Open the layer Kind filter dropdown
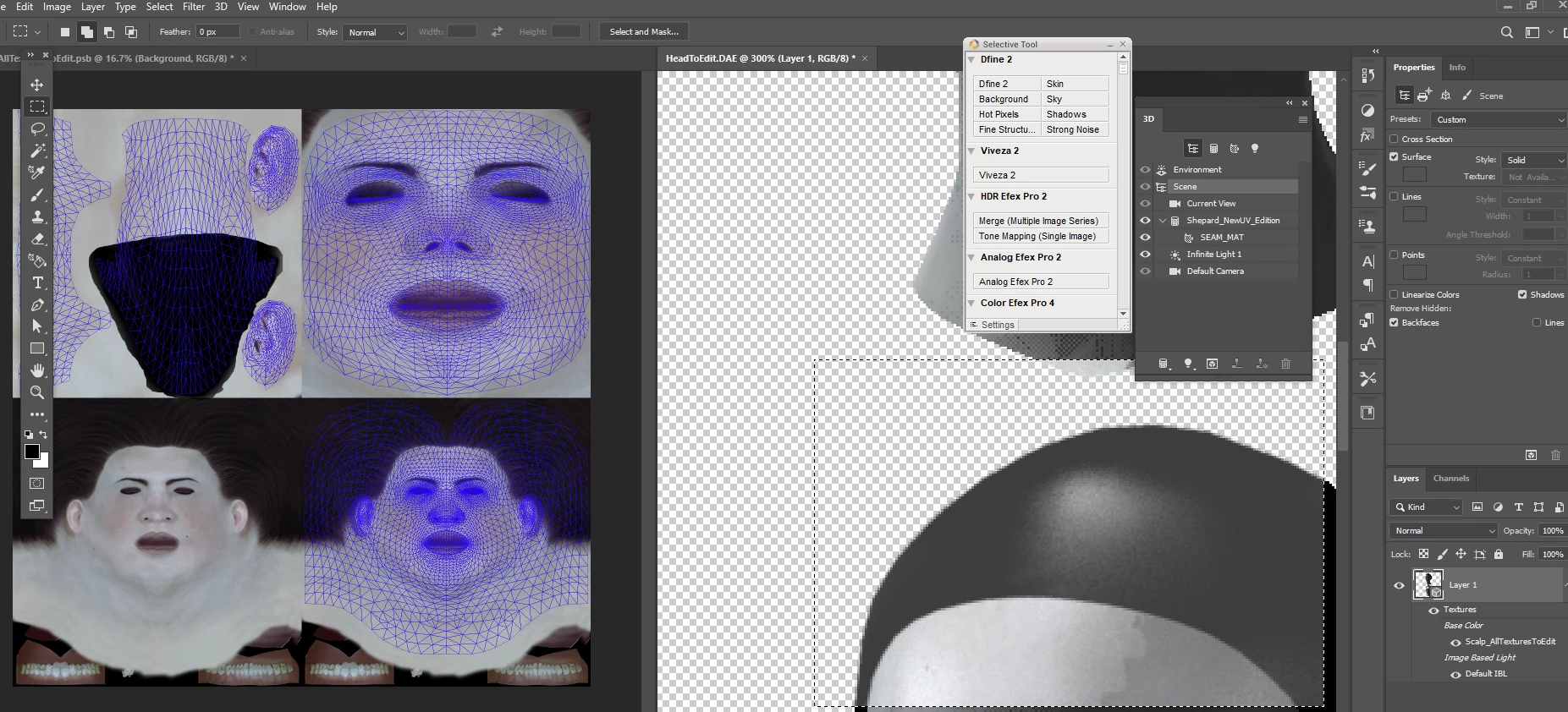 coord(1426,507)
